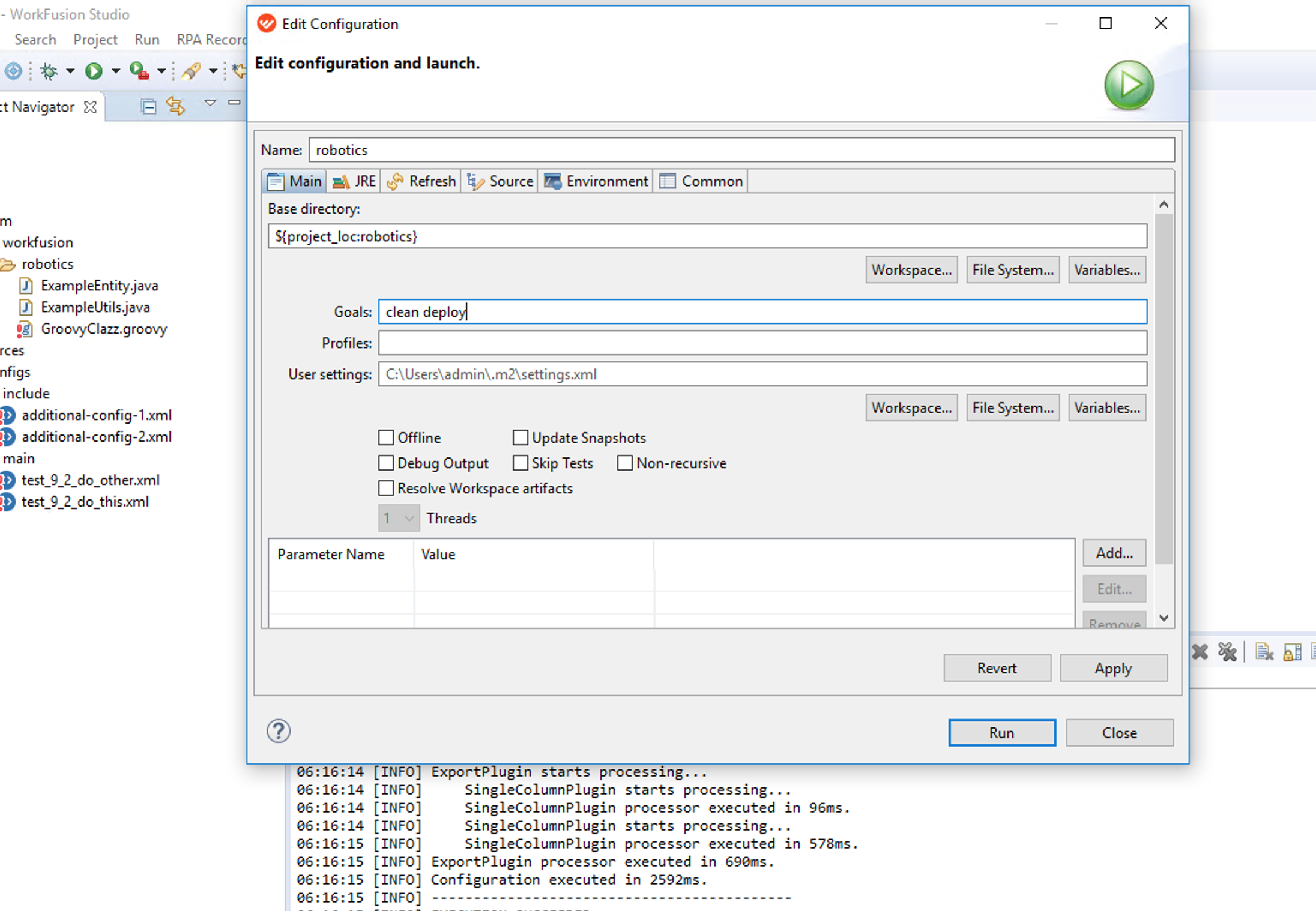Enable the Offline checkbox
Viewport: 1316px width, 911px height.
(386, 437)
